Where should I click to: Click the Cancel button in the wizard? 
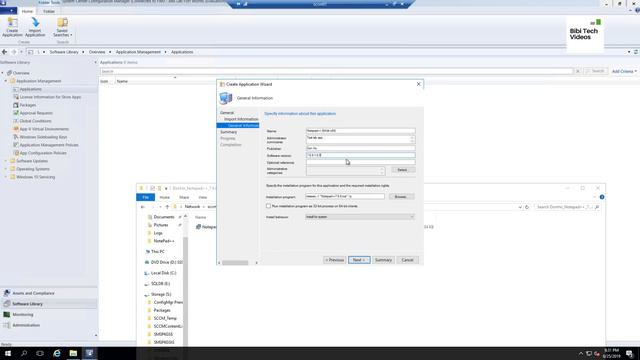coord(407,260)
